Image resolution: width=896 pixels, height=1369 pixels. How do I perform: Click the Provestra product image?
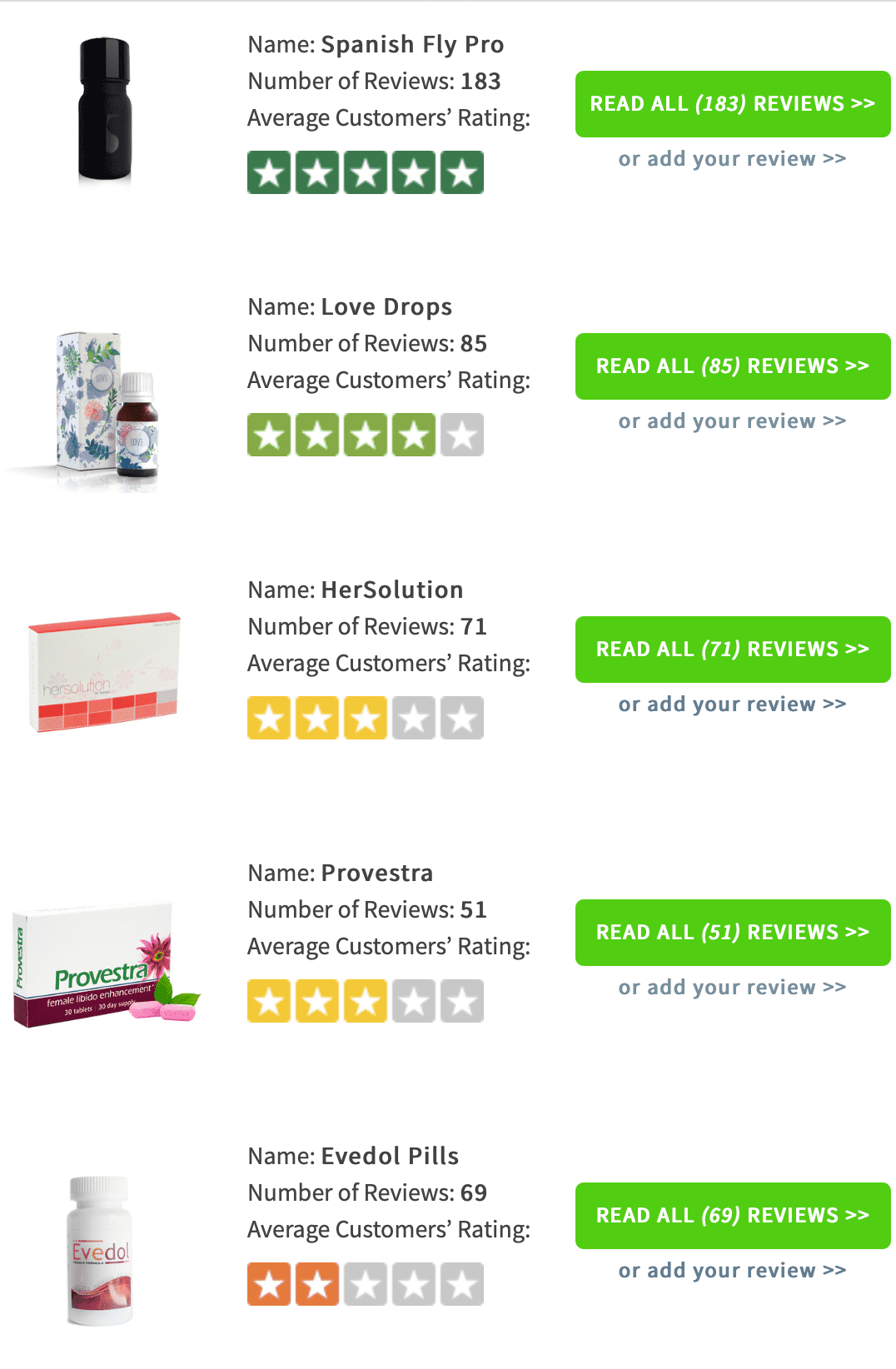(106, 965)
